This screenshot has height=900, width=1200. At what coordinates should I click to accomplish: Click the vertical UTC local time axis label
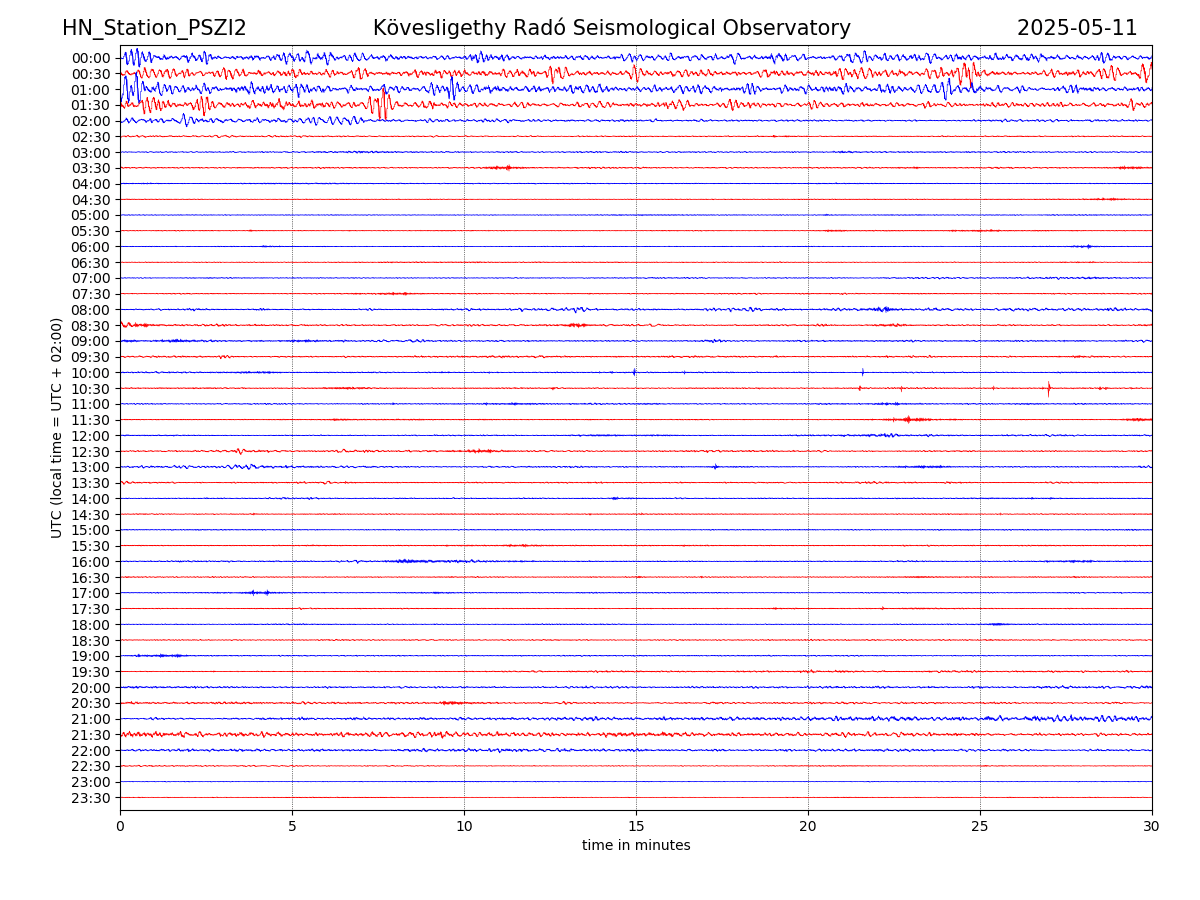coord(57,427)
